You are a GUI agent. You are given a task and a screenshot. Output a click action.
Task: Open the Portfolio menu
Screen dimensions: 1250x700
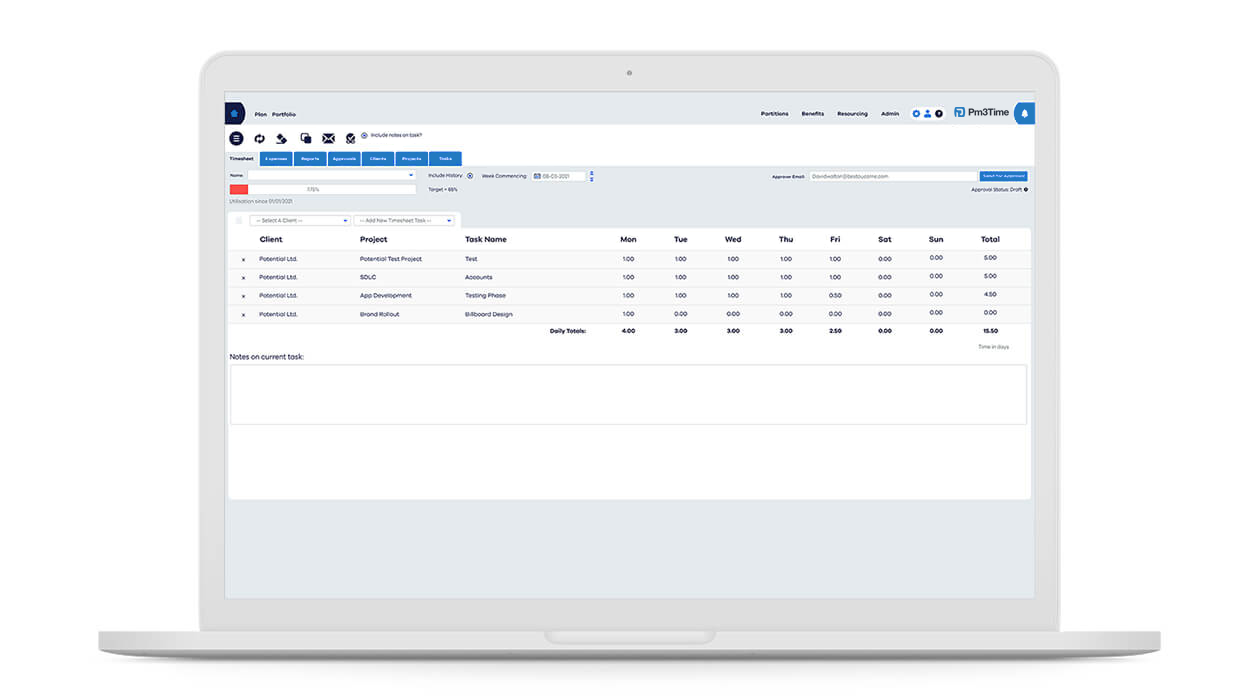284,114
